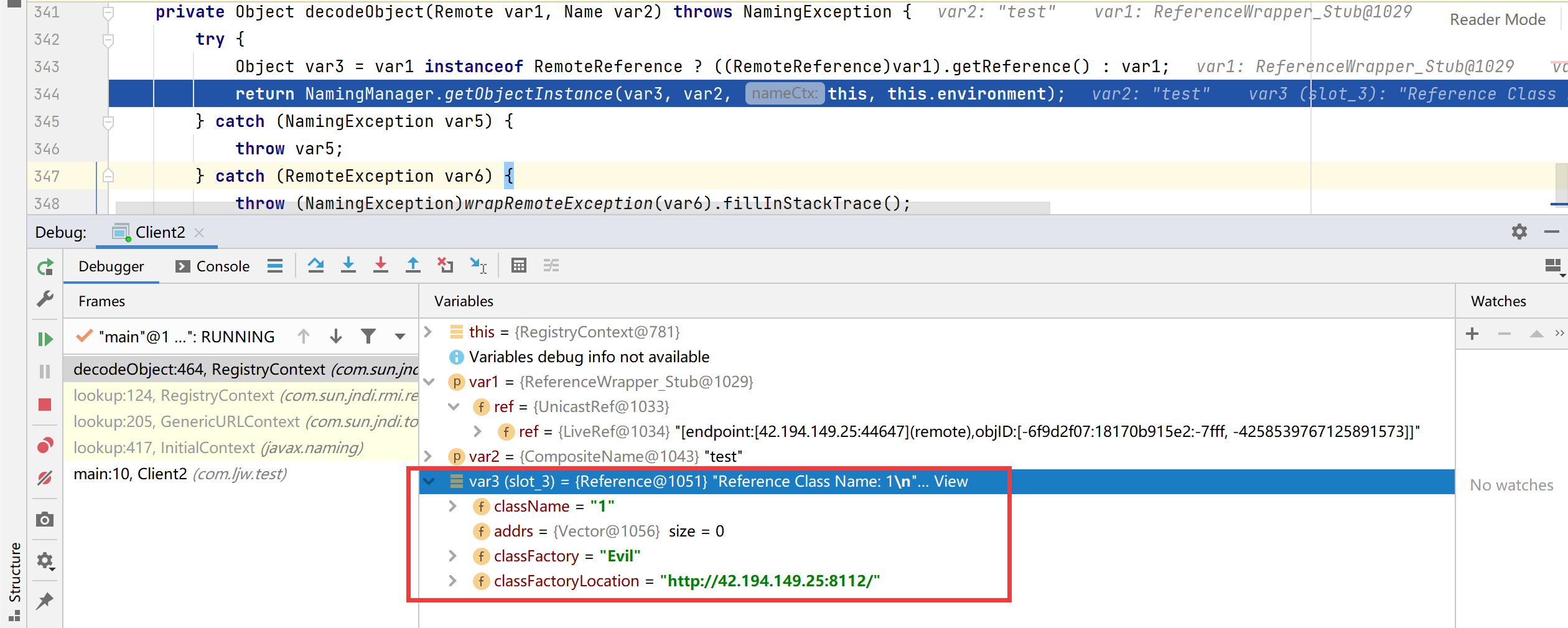Toggle the frames filter funnel icon

click(x=368, y=337)
